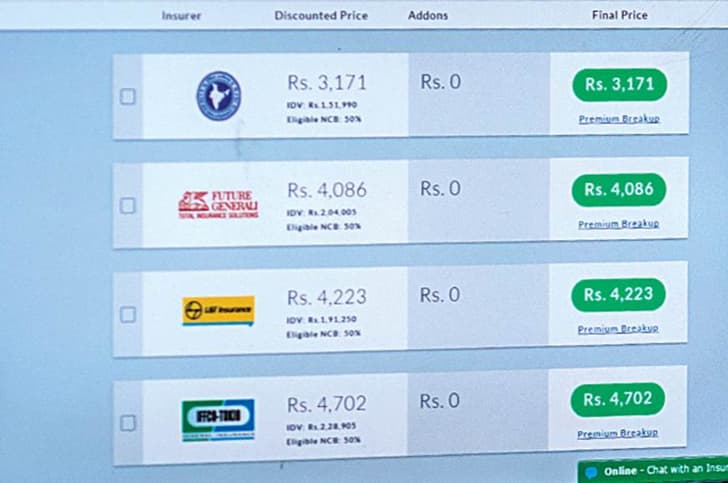Click the Final Price column header
Image resolution: width=728 pixels, height=483 pixels.
click(620, 15)
